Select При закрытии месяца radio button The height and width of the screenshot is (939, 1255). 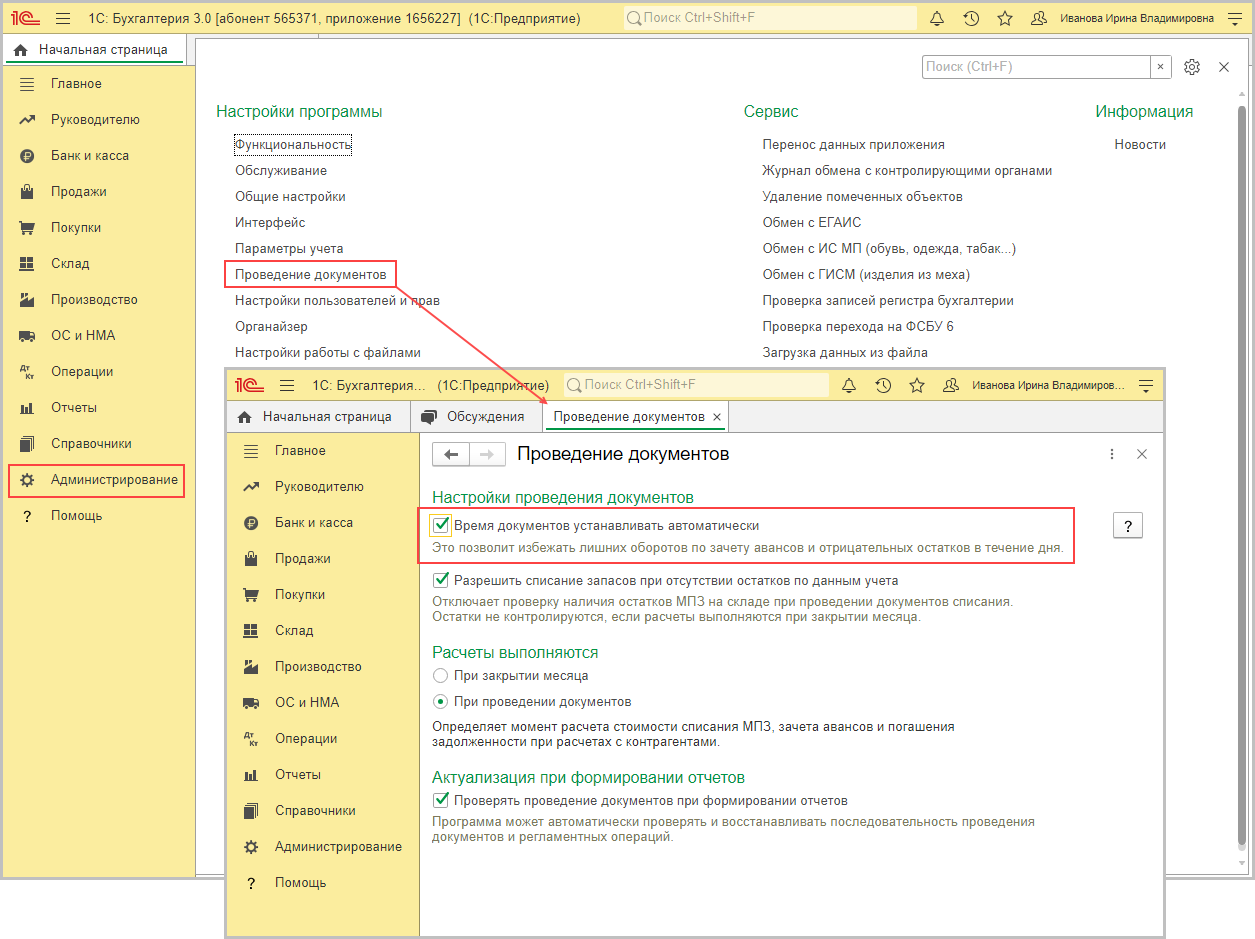click(x=441, y=676)
